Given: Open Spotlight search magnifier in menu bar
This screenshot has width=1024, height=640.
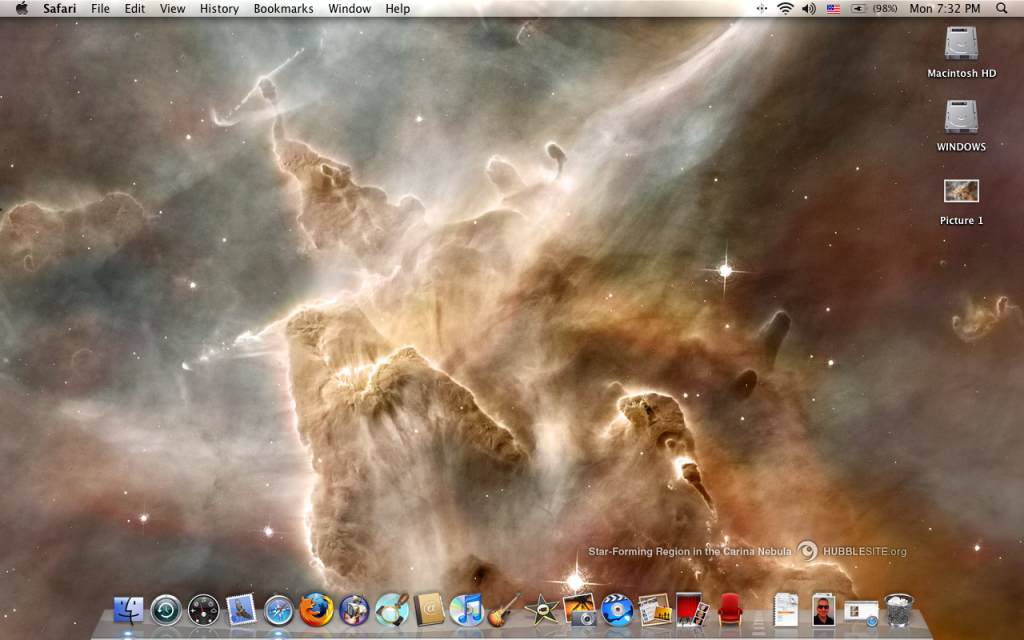Looking at the screenshot, I should pyautogui.click(x=1001, y=8).
